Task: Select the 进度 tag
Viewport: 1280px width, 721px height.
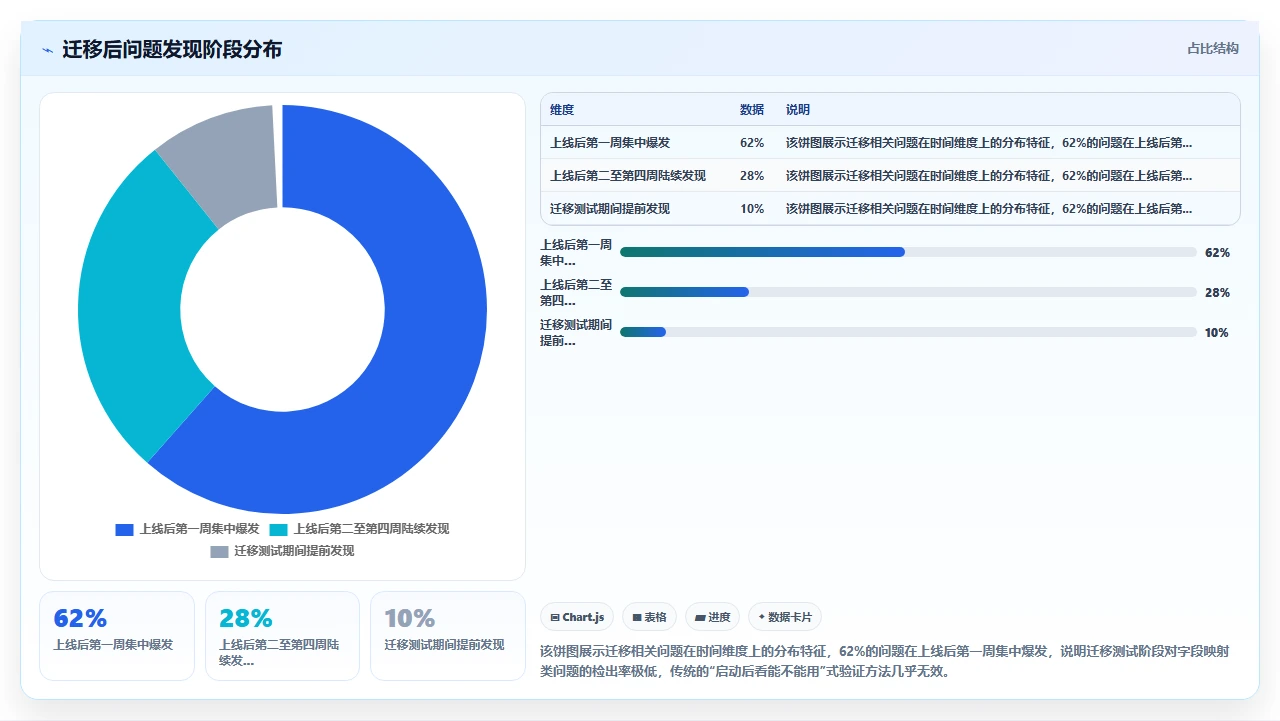Action: 712,617
